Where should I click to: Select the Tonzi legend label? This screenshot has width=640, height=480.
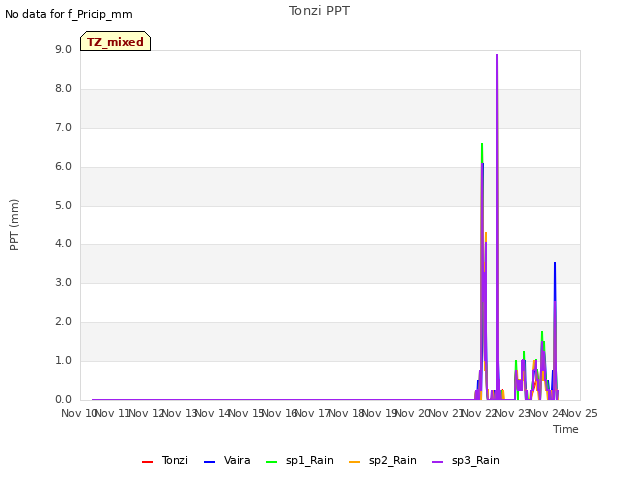coord(175,460)
